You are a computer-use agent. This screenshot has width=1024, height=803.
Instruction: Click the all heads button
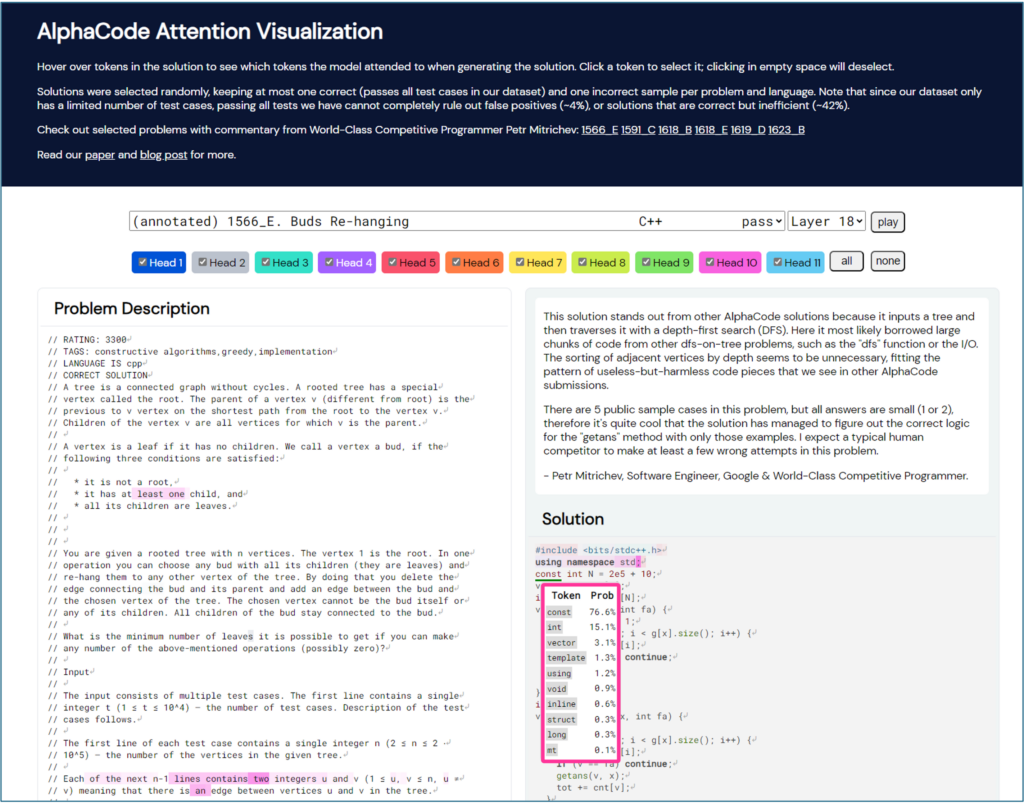click(x=846, y=260)
